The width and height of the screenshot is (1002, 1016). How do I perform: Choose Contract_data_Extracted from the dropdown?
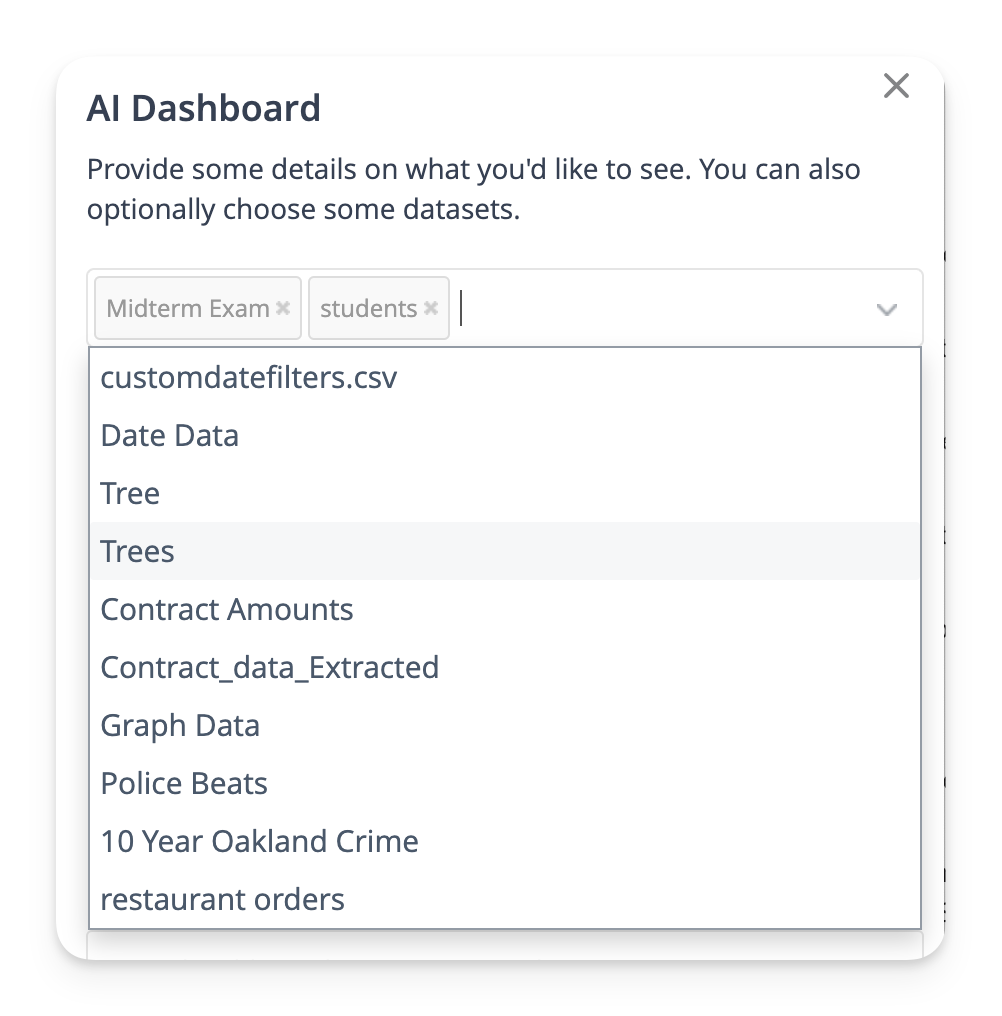coord(270,667)
